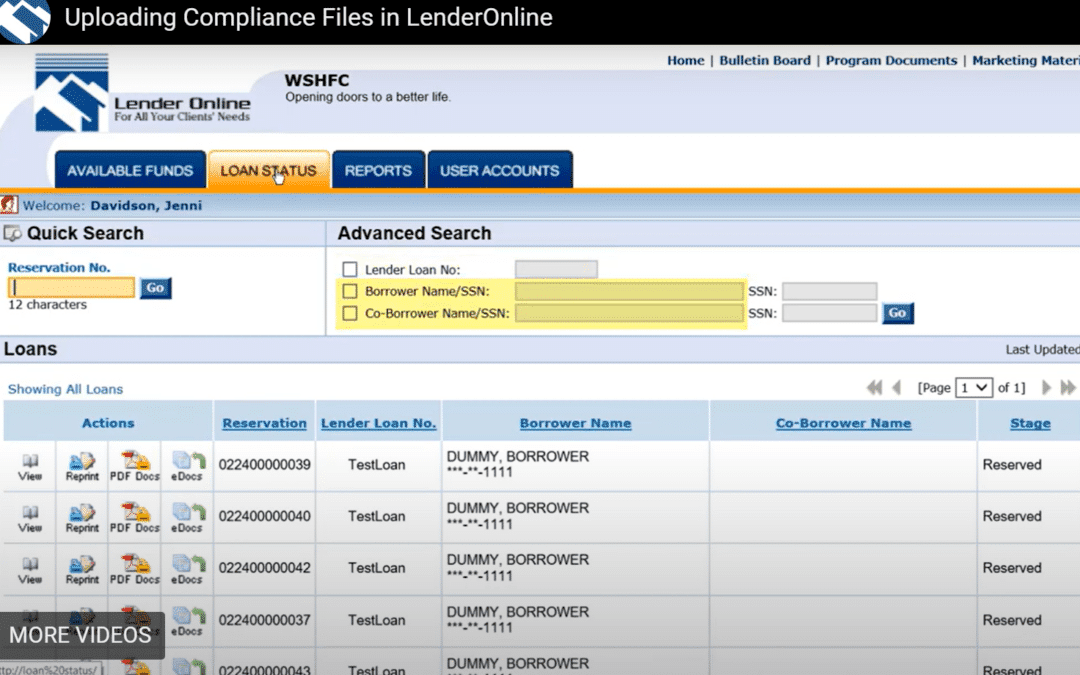This screenshot has height=675, width=1080.
Task: Go to next page of loans
Action: pos(1046,388)
